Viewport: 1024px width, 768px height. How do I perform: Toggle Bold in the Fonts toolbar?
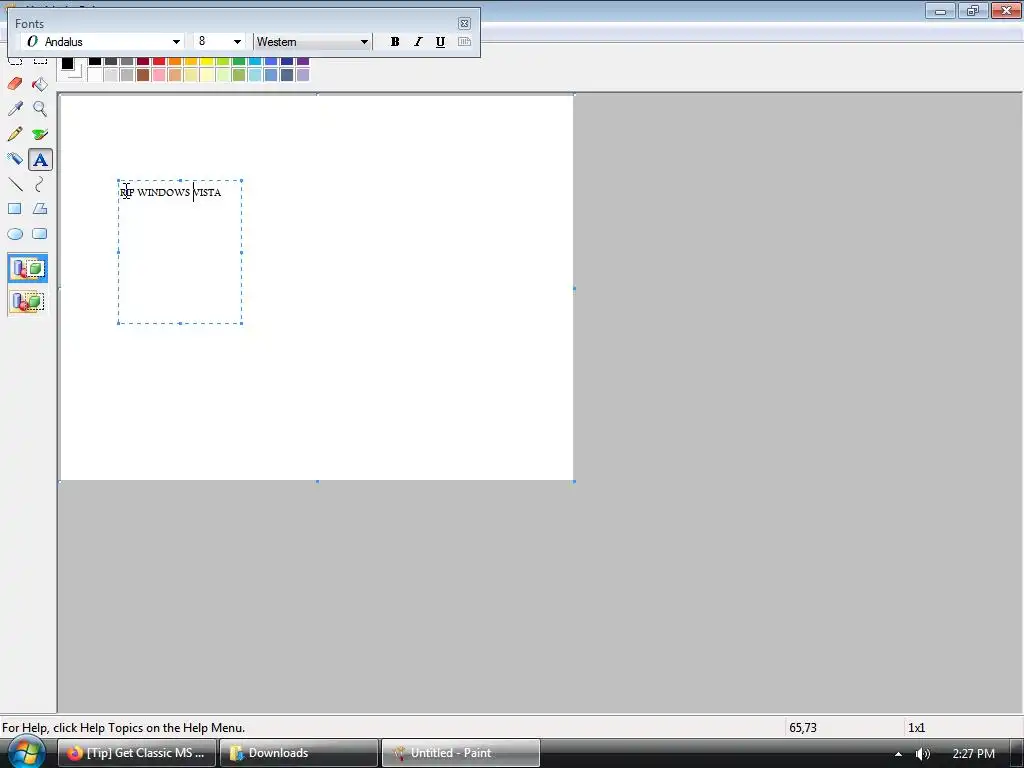coord(394,42)
